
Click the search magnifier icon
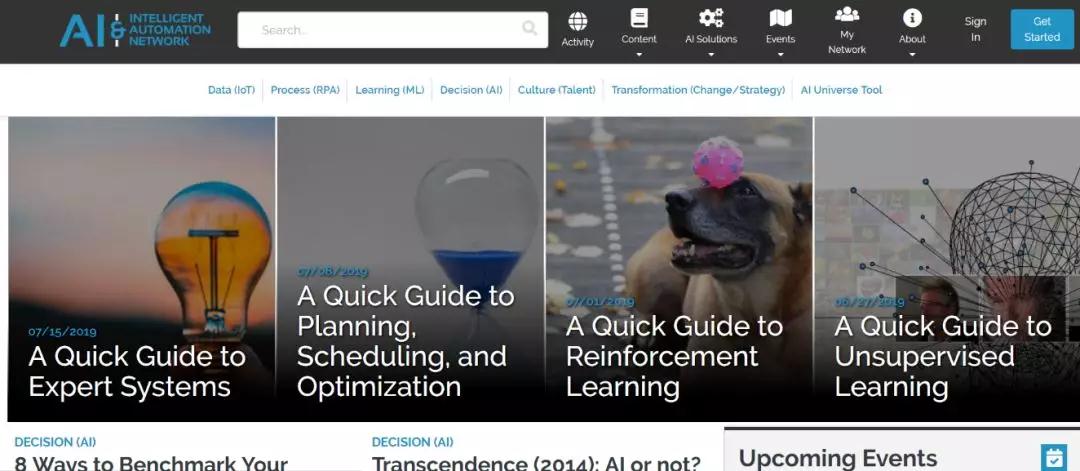(x=529, y=28)
